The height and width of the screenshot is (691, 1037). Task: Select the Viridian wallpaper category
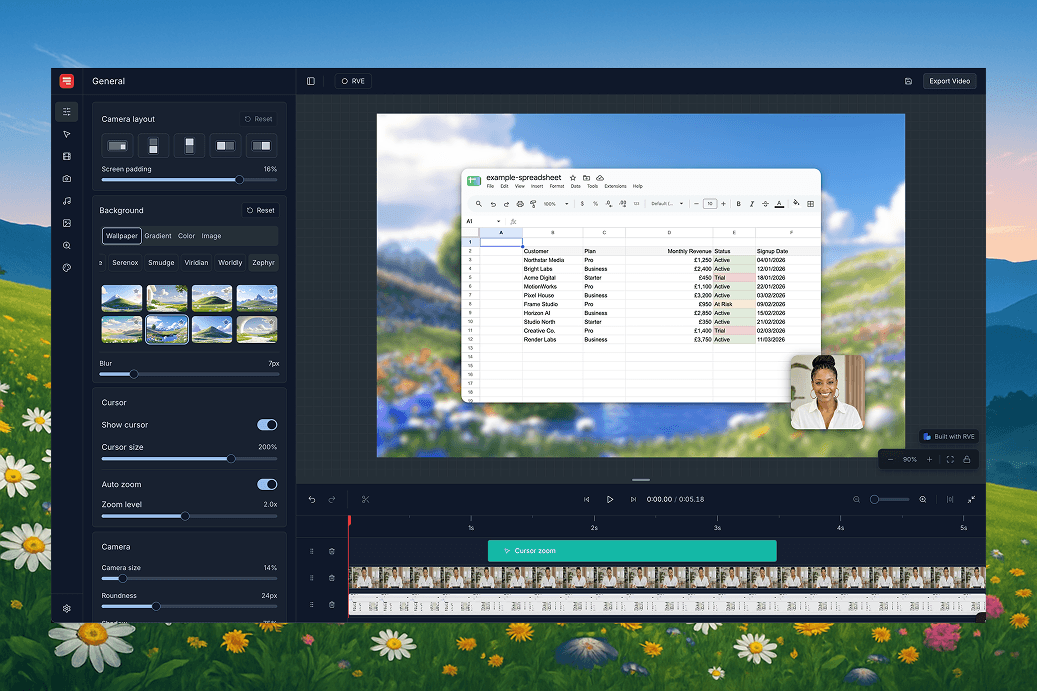click(x=196, y=263)
